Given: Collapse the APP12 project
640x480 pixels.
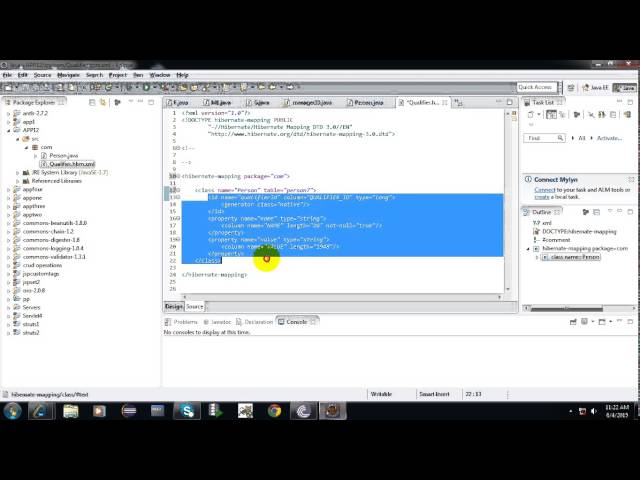Looking at the screenshot, I should coord(9,131).
